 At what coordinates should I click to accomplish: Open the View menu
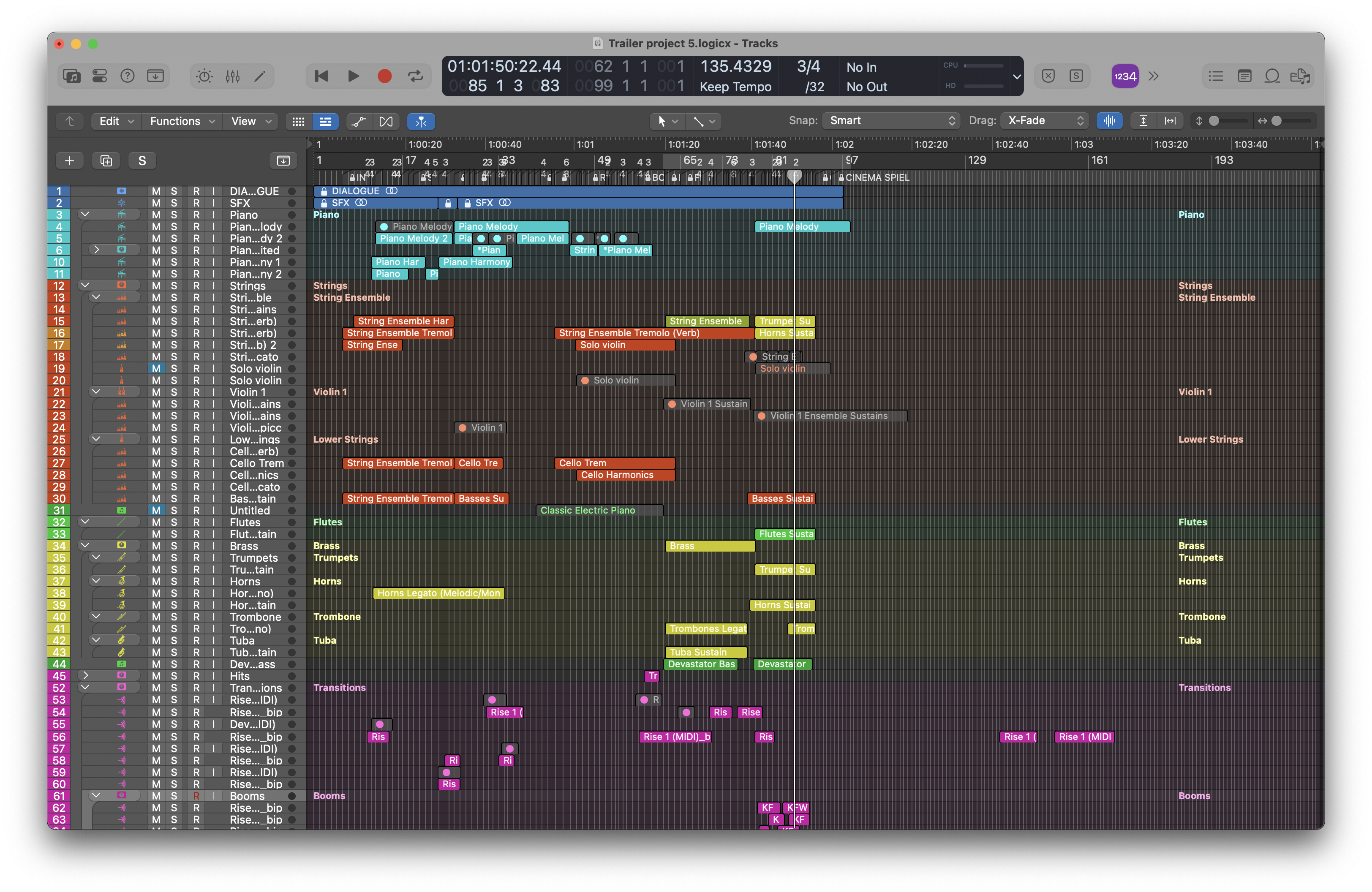coord(251,121)
